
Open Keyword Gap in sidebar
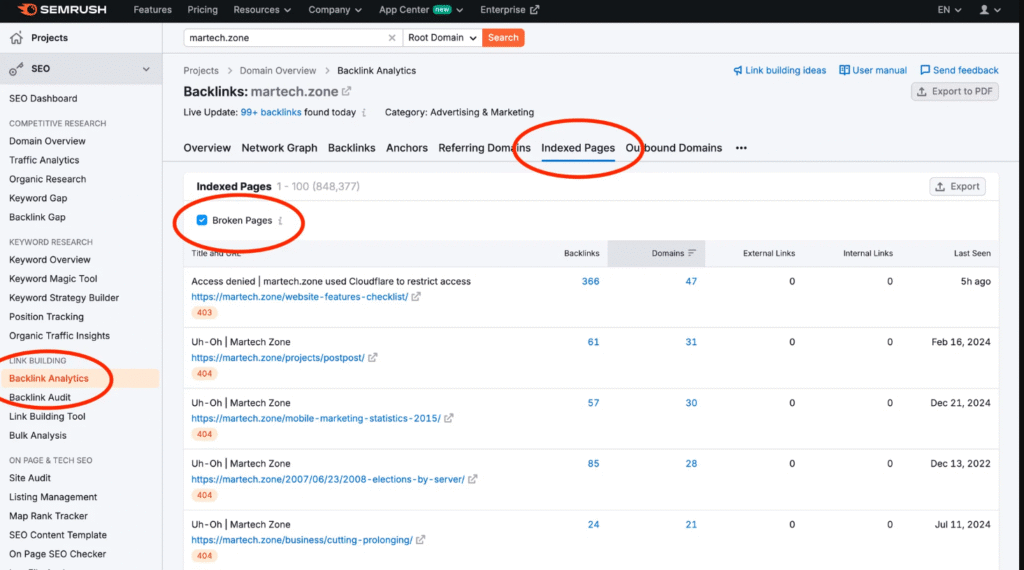[38, 198]
